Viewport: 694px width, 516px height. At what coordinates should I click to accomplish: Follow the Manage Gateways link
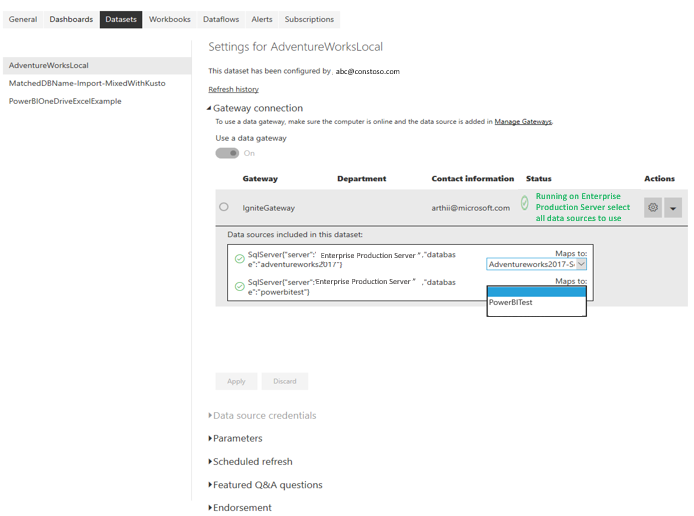pyautogui.click(x=523, y=122)
